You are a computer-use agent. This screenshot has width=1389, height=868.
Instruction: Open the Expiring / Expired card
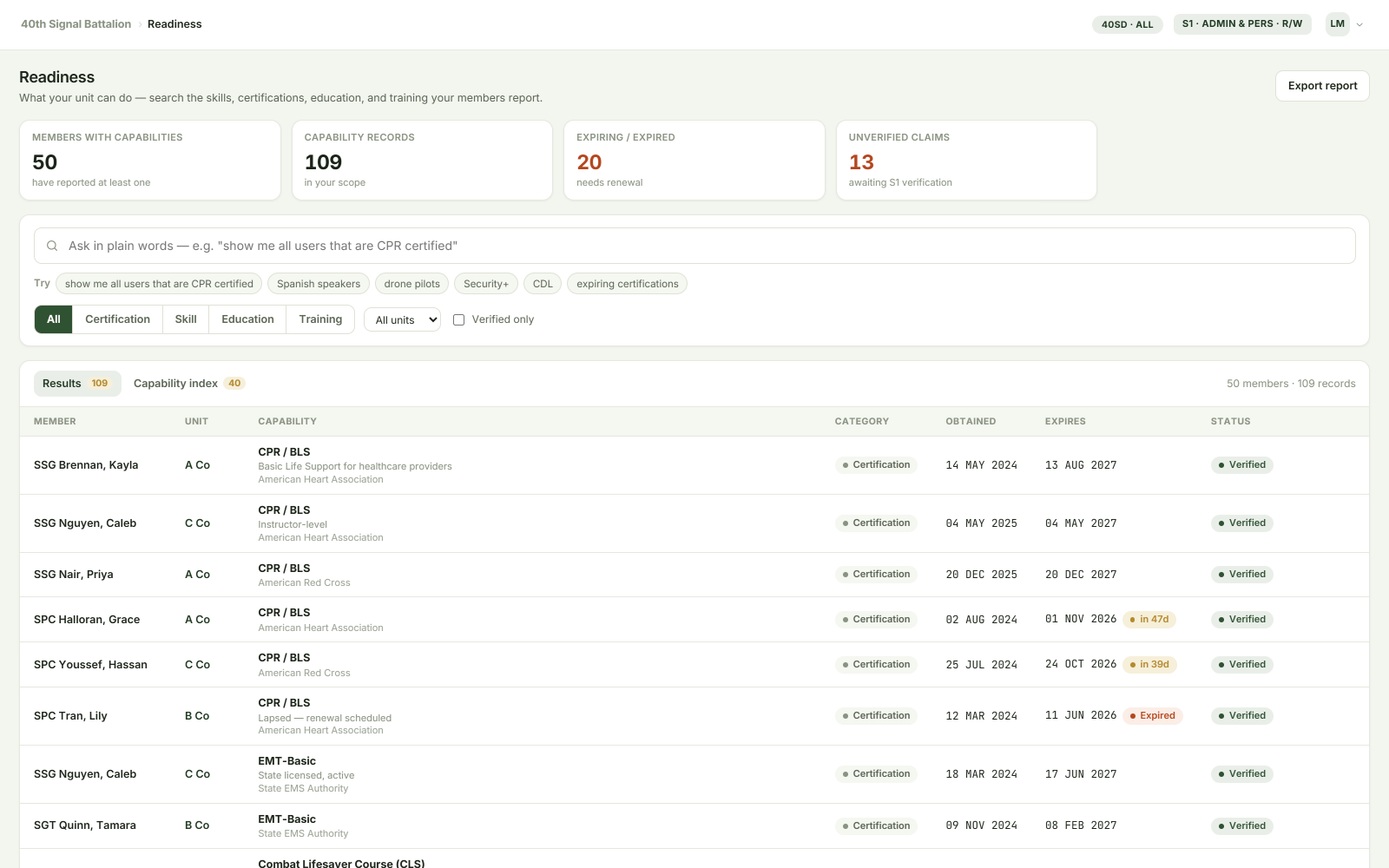coord(694,161)
